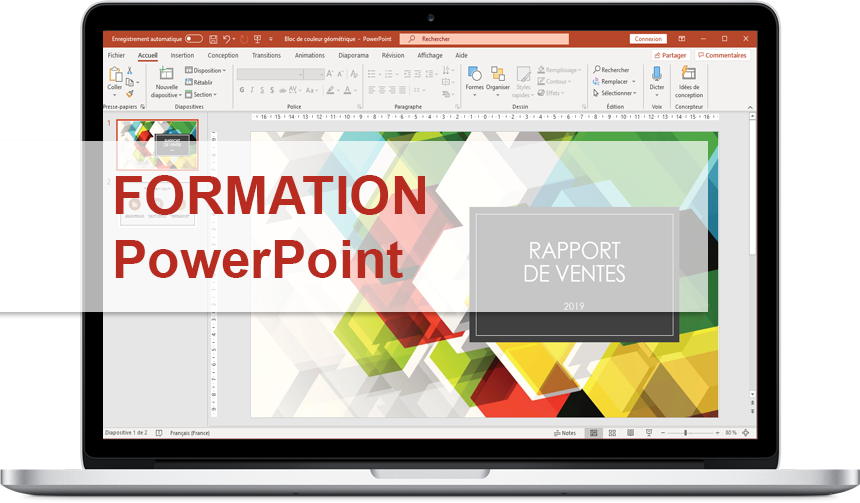Open the Styles rapides gallery
Viewport: 860px width, 503px height.
(523, 82)
